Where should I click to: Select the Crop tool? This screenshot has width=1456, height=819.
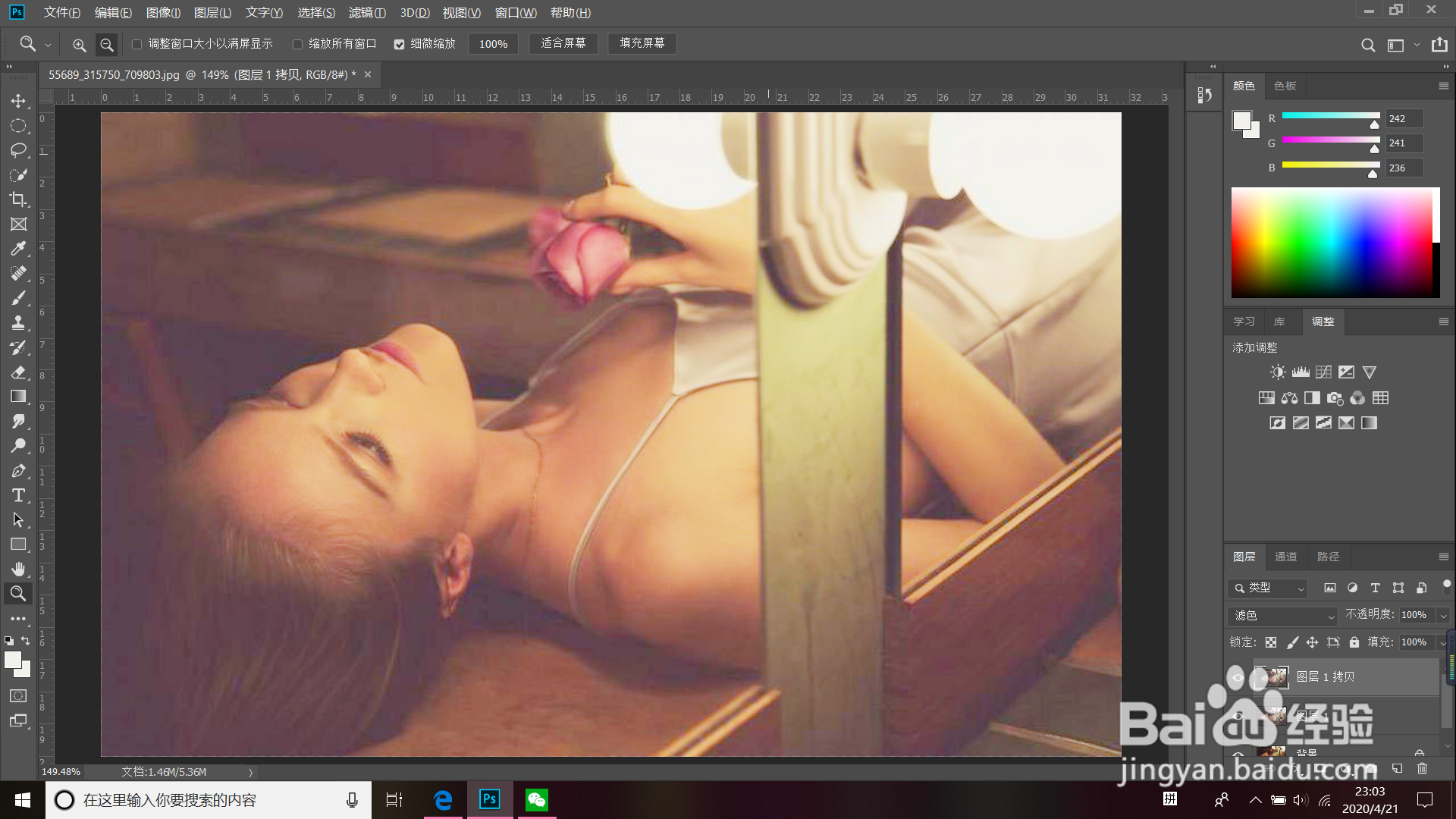click(x=18, y=199)
